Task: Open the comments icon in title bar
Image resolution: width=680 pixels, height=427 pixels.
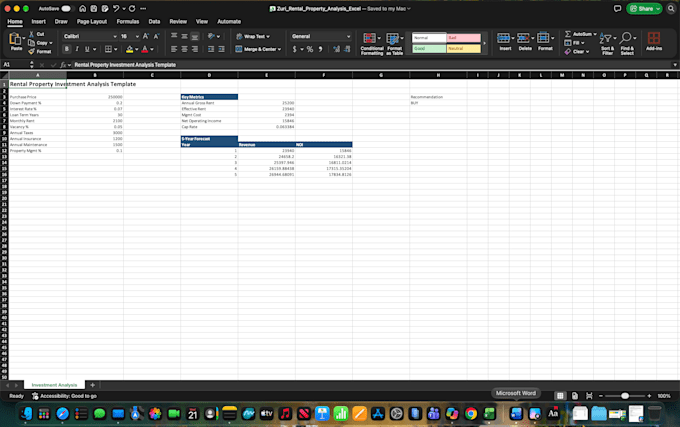Action: pos(617,9)
